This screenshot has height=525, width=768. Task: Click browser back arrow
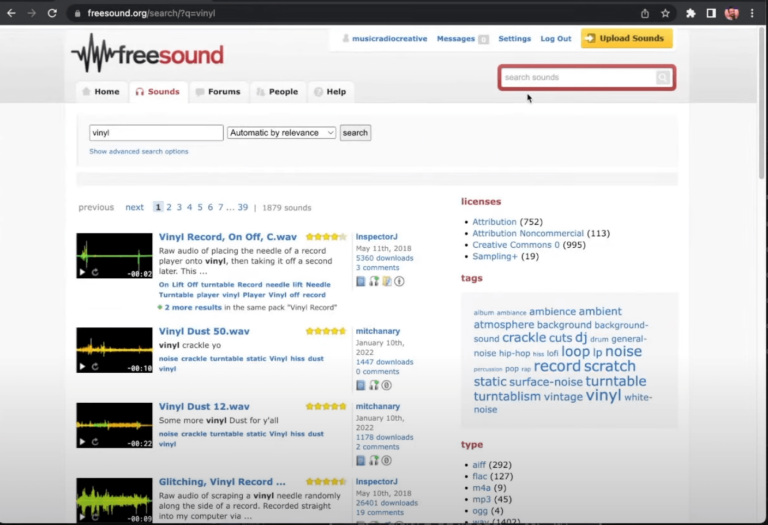(11, 13)
